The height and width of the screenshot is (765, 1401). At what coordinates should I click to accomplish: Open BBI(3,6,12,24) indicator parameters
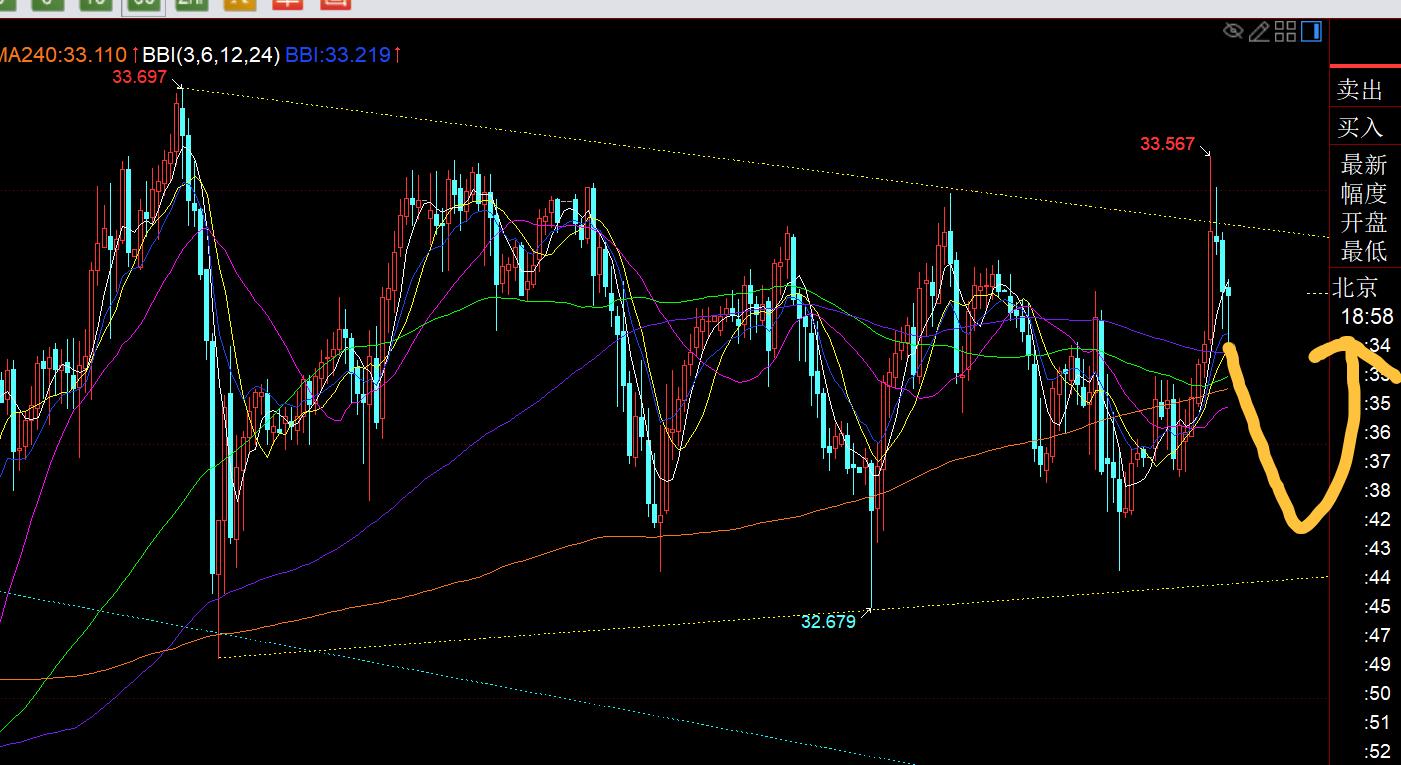pos(210,55)
